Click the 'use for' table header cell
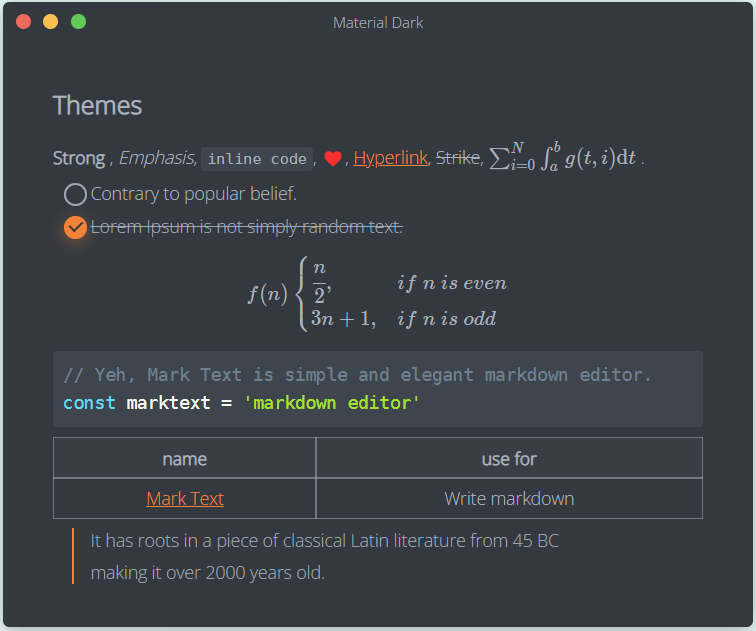This screenshot has width=756, height=631. click(x=509, y=458)
